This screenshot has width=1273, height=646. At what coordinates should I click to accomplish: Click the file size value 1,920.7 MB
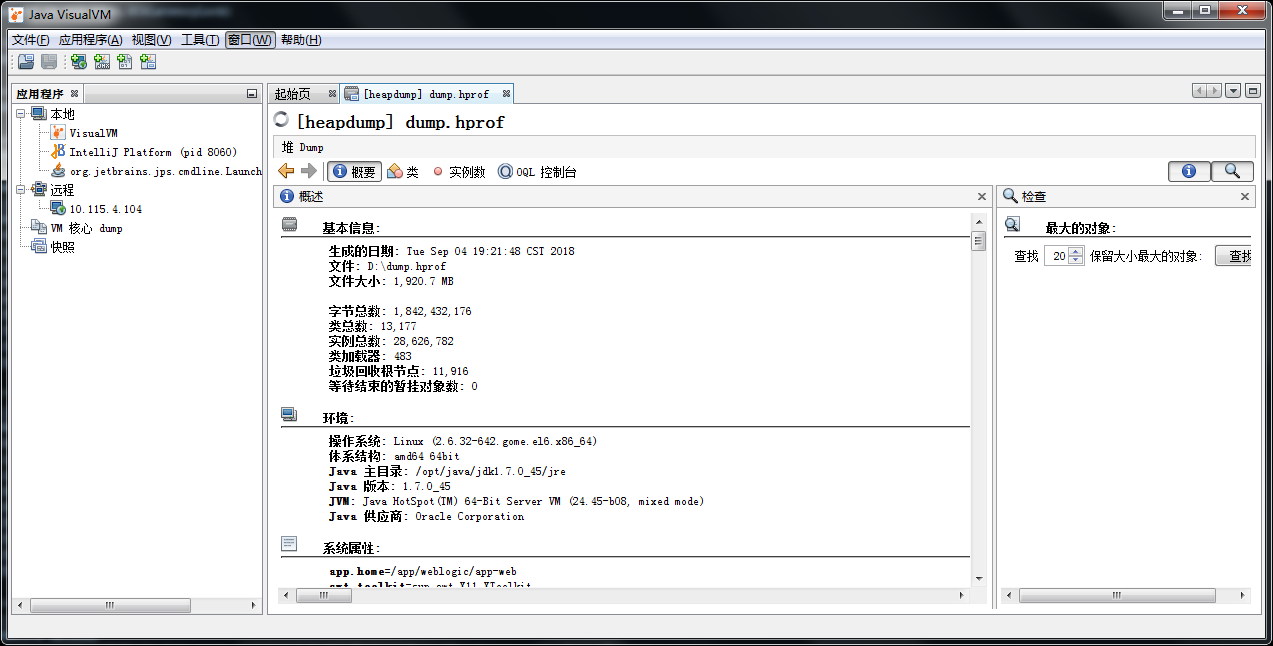pos(423,282)
